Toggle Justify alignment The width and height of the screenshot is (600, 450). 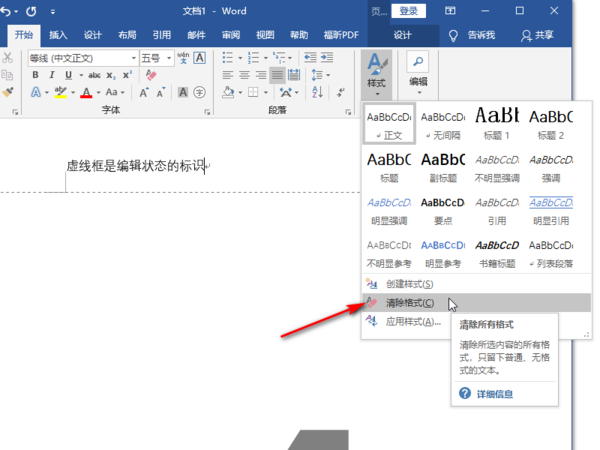coord(277,75)
